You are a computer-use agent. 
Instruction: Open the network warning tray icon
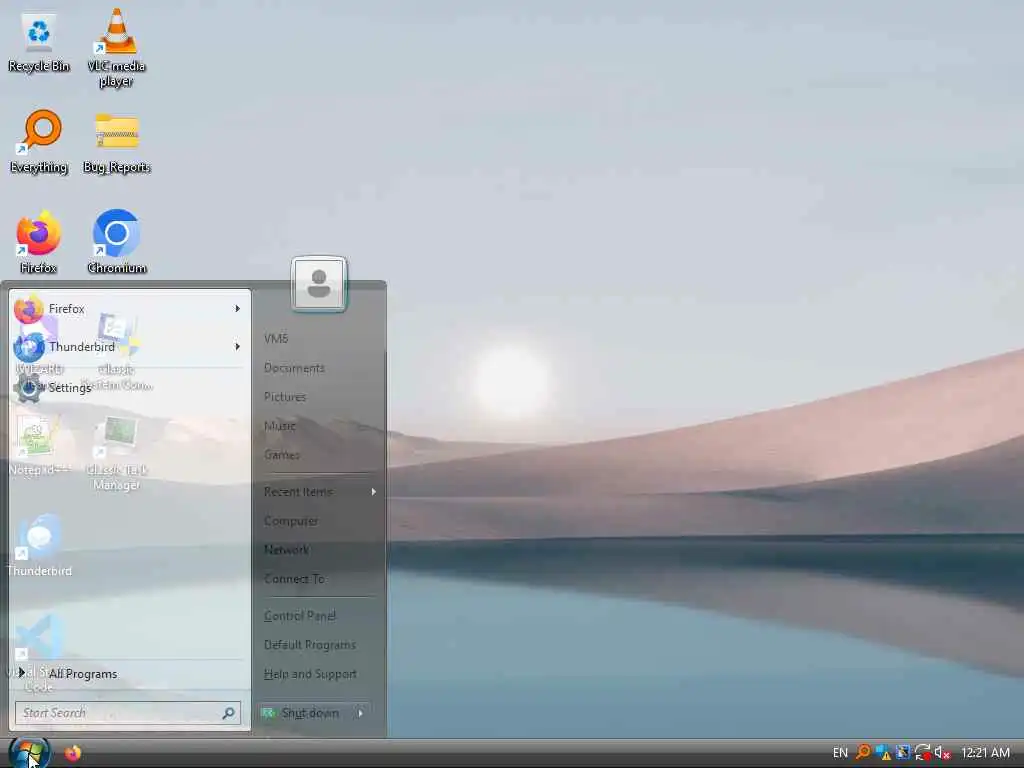tap(883, 752)
